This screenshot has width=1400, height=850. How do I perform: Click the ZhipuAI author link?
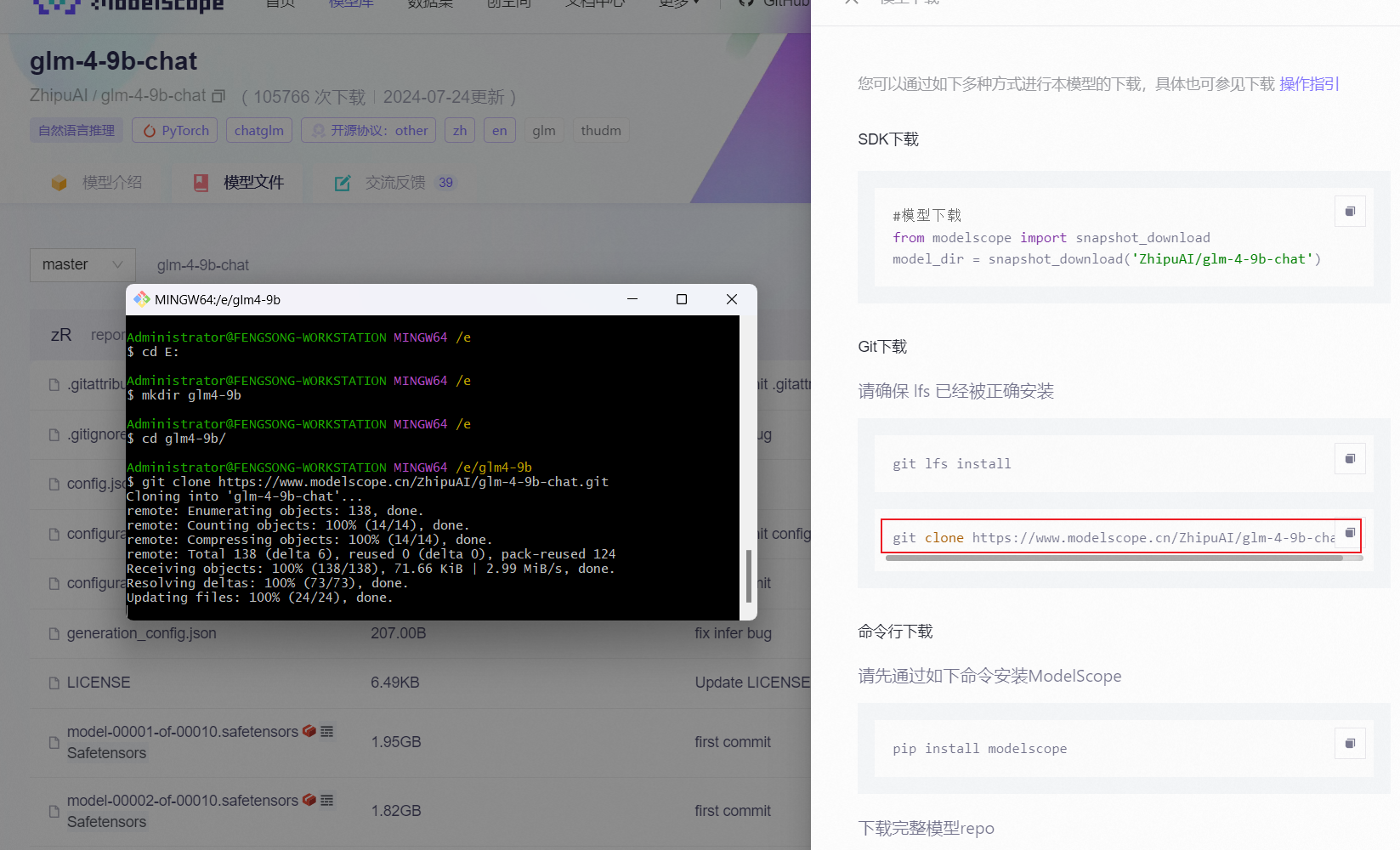pyautogui.click(x=58, y=95)
